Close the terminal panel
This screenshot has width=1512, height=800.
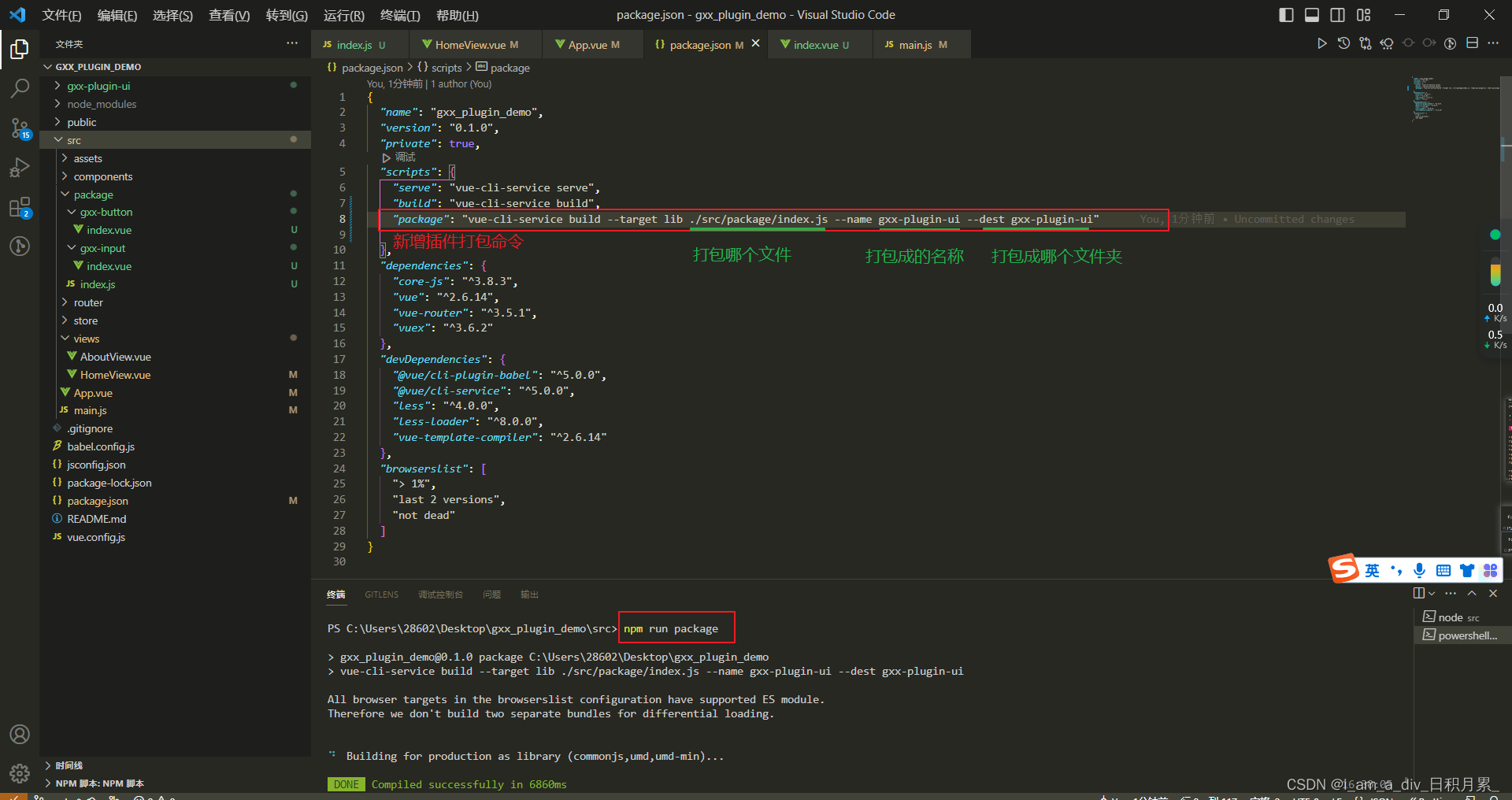pos(1493,593)
